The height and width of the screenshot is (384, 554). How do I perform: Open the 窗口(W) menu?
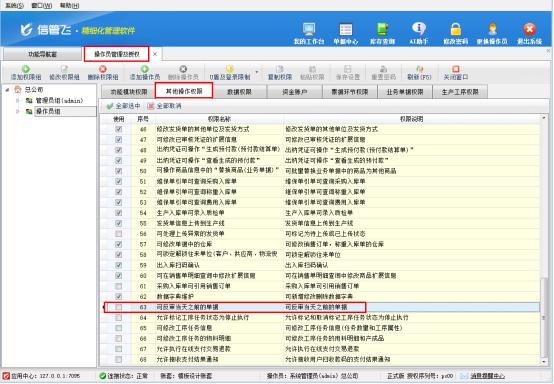click(42, 5)
